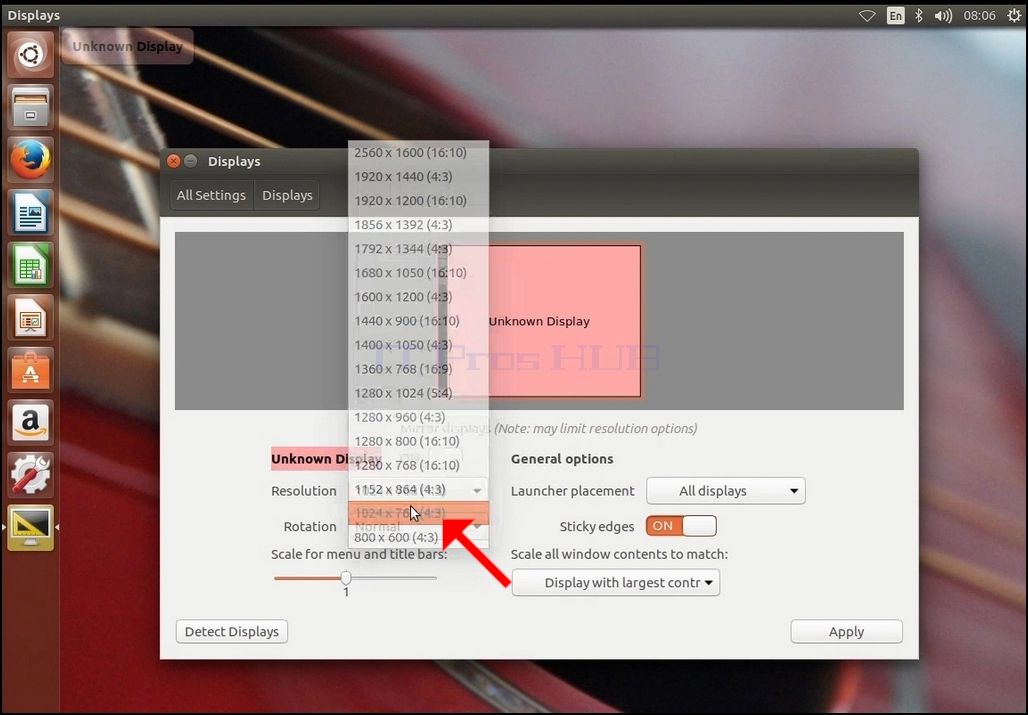This screenshot has width=1028, height=715.
Task: Click the volume indicator in top bar
Action: coord(943,15)
